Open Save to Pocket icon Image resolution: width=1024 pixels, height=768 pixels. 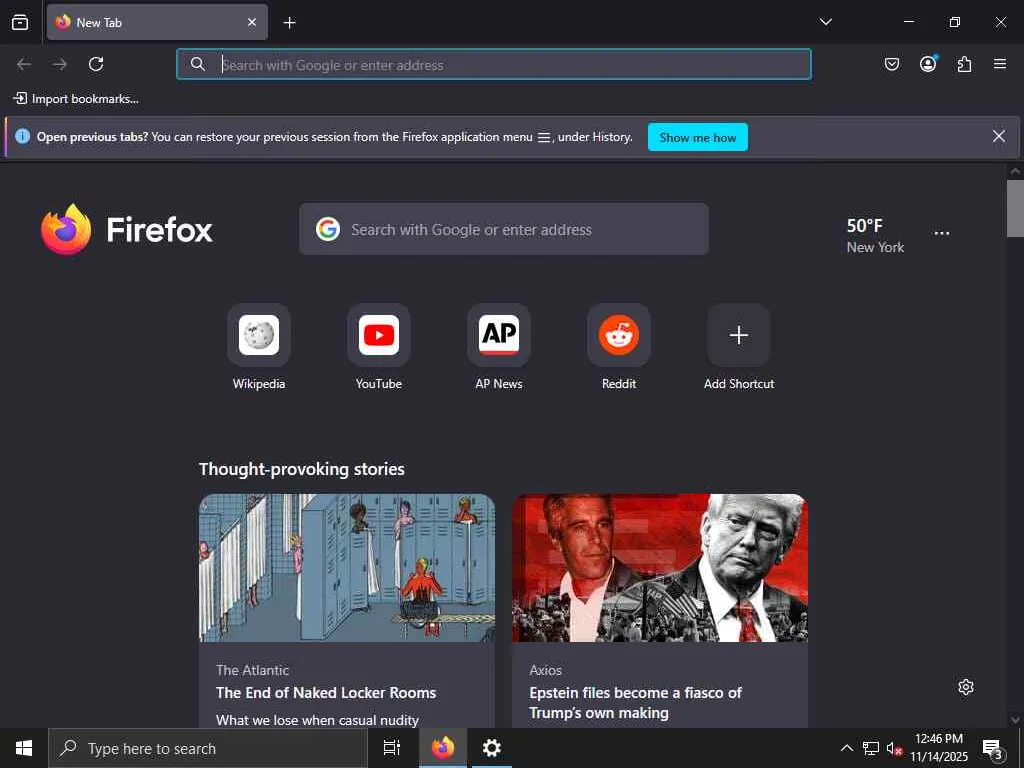point(891,64)
